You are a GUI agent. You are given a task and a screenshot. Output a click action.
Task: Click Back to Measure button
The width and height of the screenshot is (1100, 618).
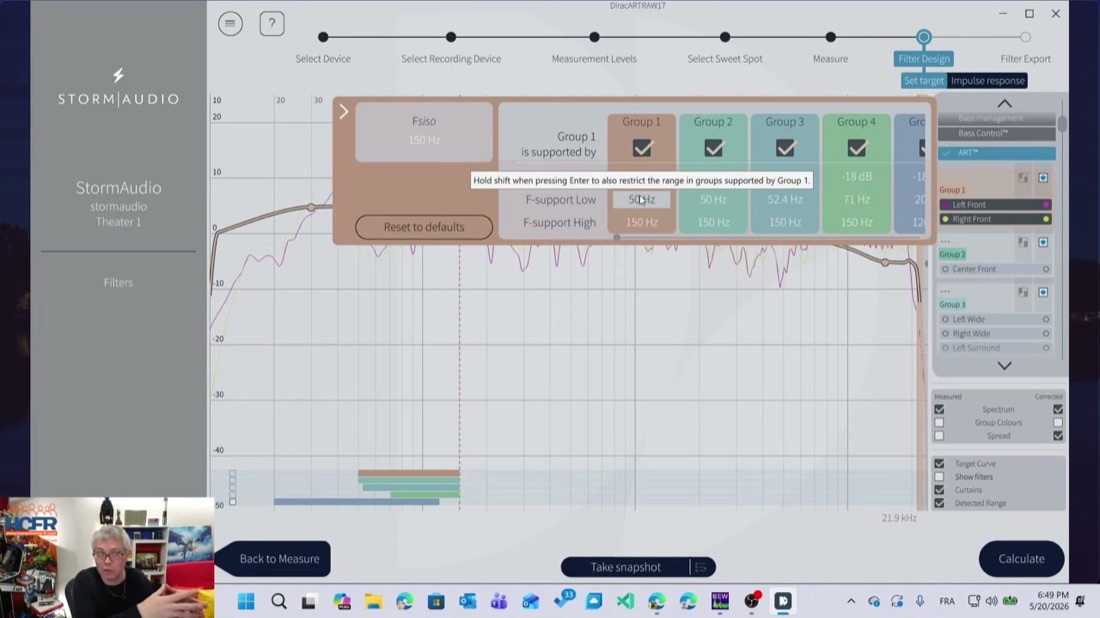click(x=275, y=558)
